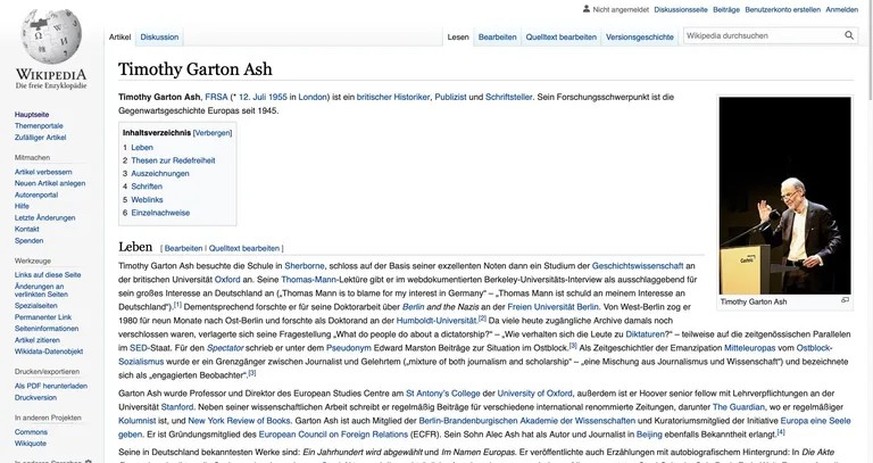Viewport: 873px width, 463px height.
Task: Click St Antony's College link
Action: tap(443, 393)
